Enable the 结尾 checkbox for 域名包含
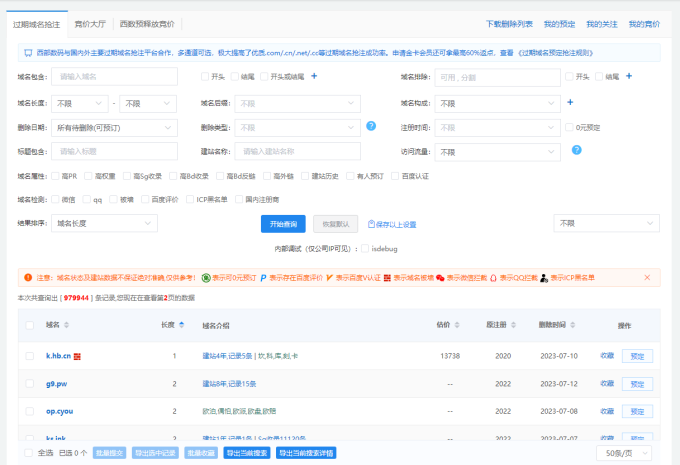The width and height of the screenshot is (680, 465). (x=235, y=77)
